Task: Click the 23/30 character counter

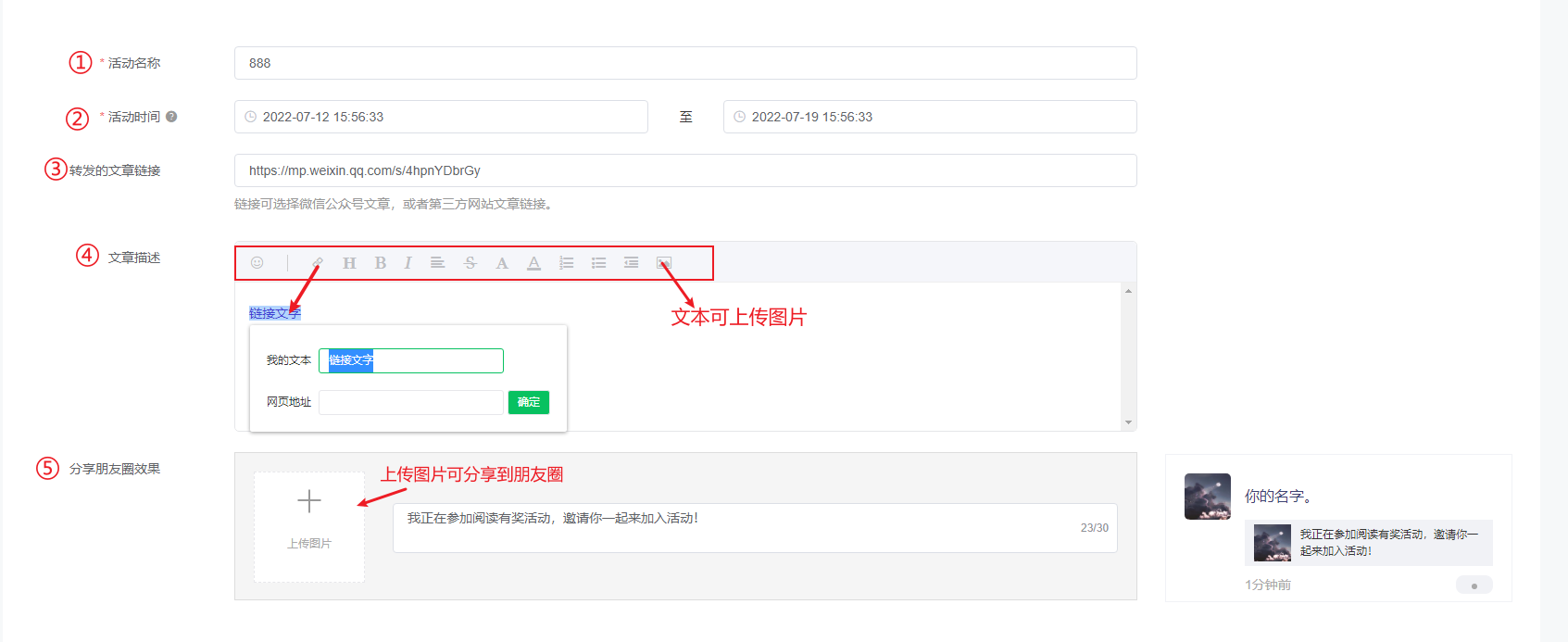Action: 1095,528
